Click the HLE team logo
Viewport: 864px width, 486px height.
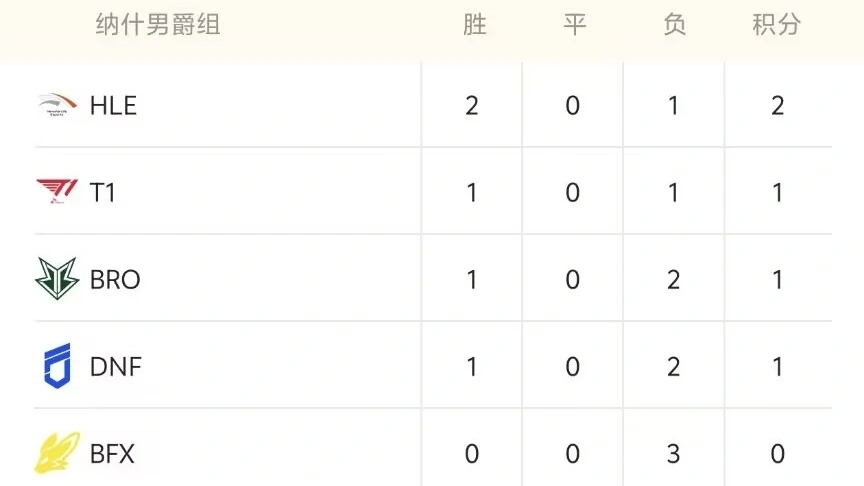click(x=57, y=105)
